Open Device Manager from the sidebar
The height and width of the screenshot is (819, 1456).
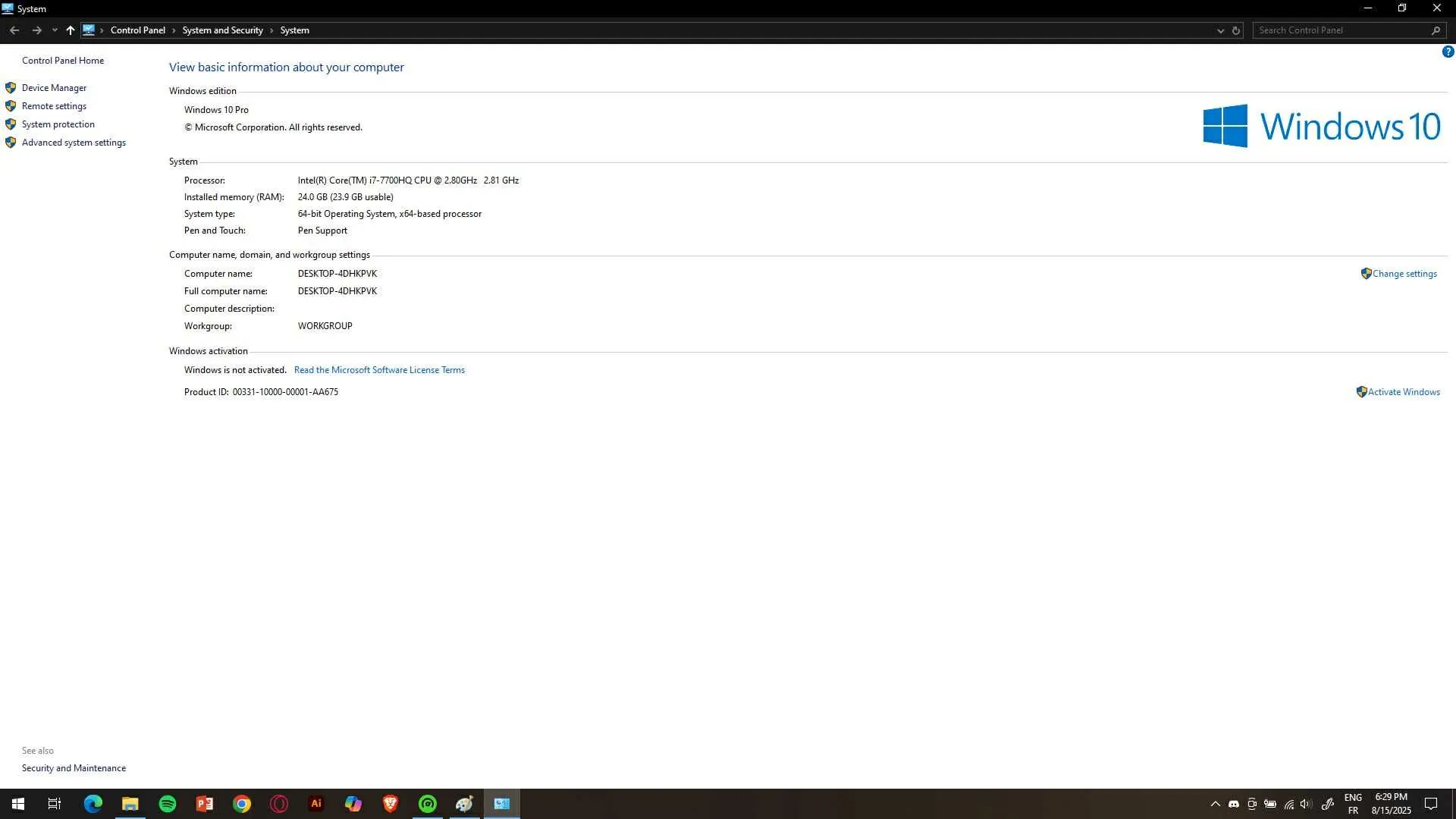(x=54, y=88)
